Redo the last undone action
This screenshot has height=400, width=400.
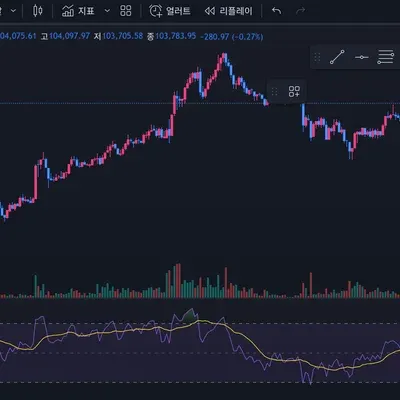300,11
